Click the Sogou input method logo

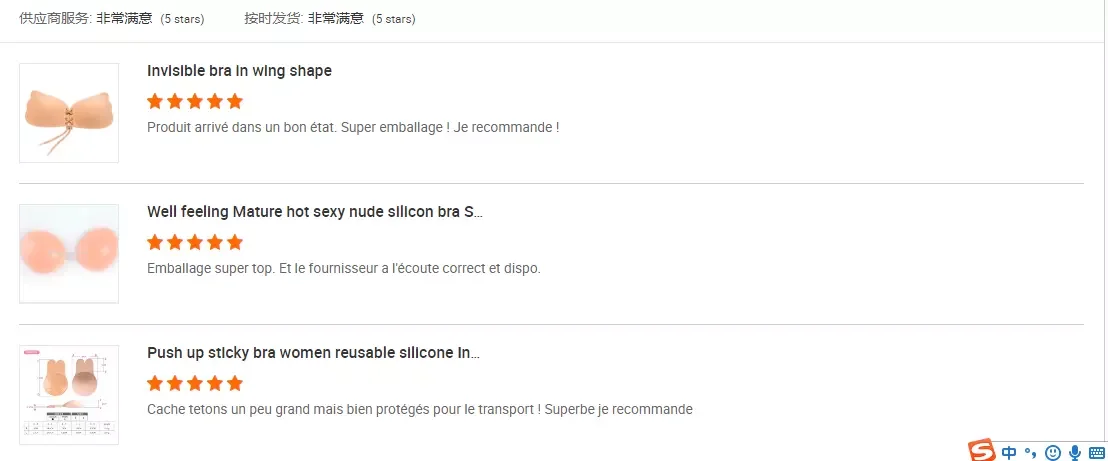(982, 451)
